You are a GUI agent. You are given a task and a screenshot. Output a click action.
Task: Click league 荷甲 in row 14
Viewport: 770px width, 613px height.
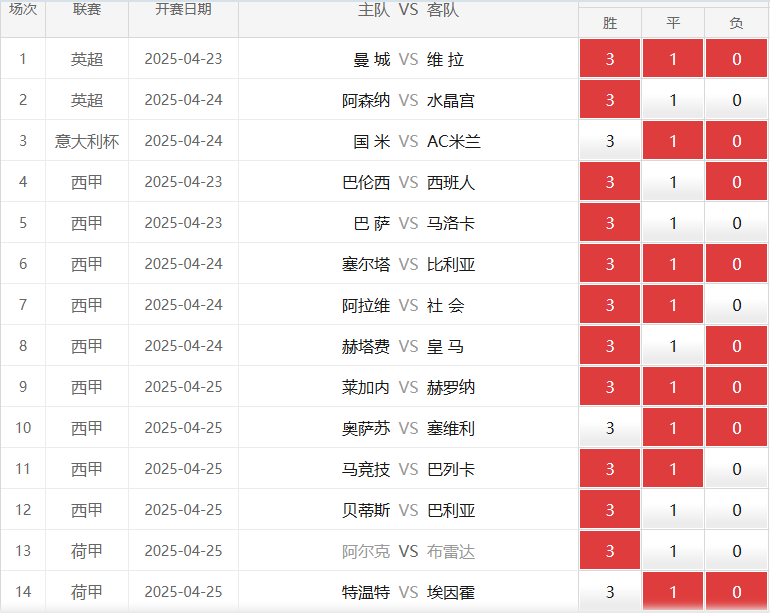[x=87, y=592]
